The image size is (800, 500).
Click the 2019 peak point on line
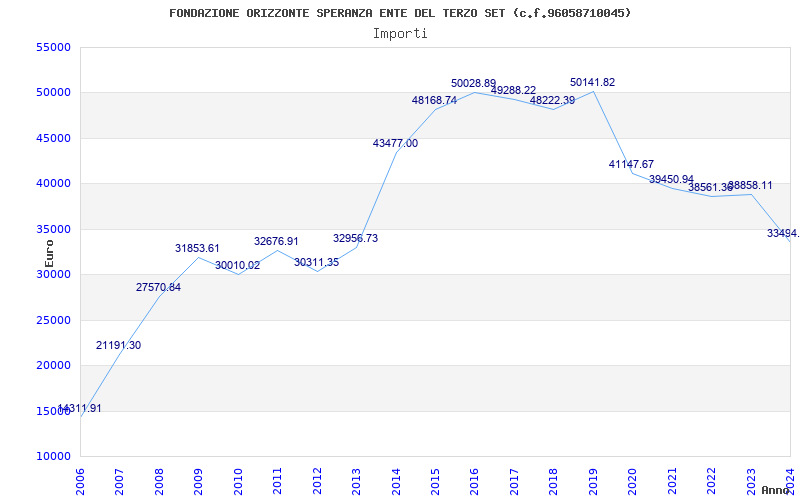tap(593, 91)
